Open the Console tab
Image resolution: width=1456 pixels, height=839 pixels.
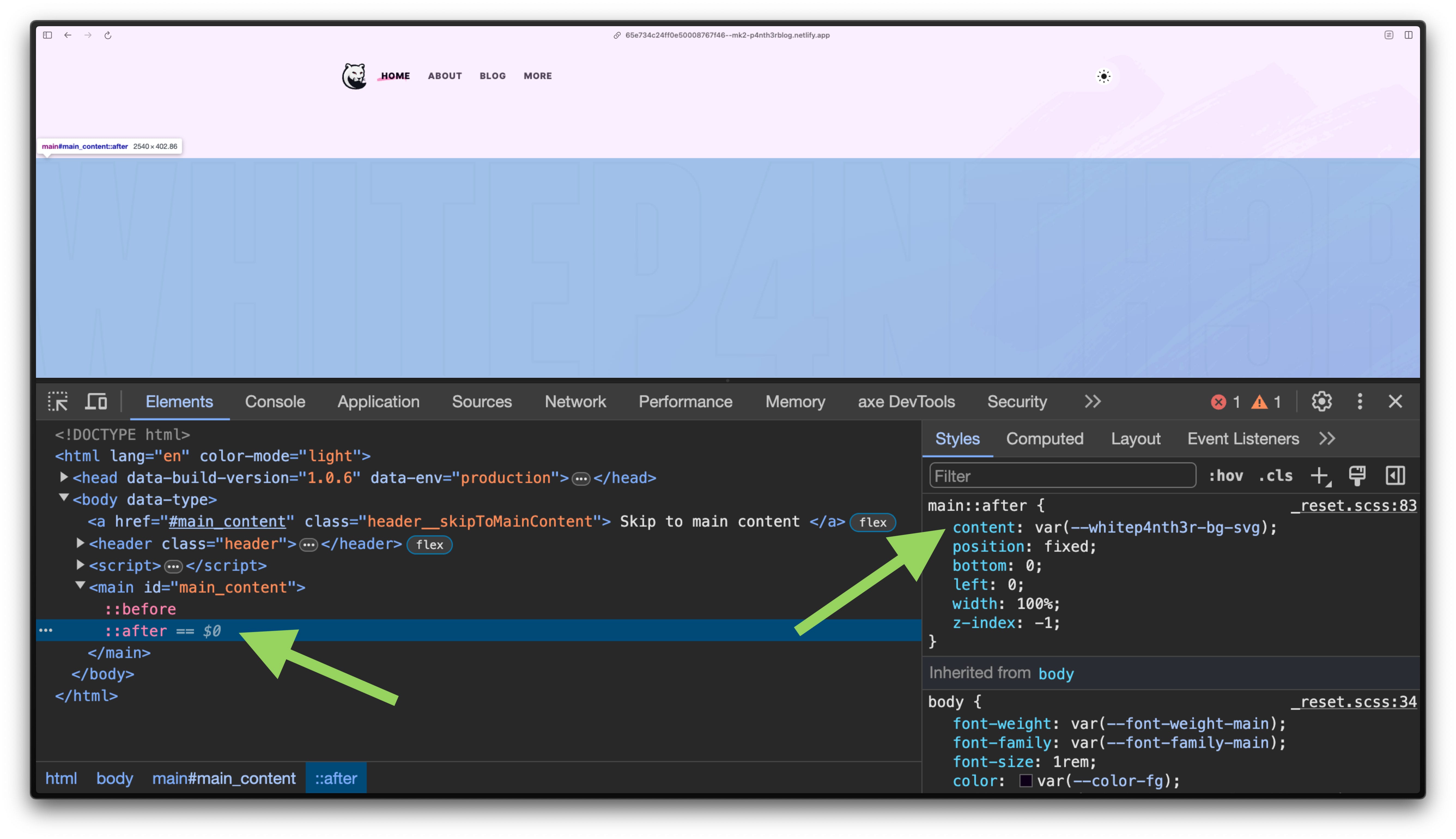point(275,401)
